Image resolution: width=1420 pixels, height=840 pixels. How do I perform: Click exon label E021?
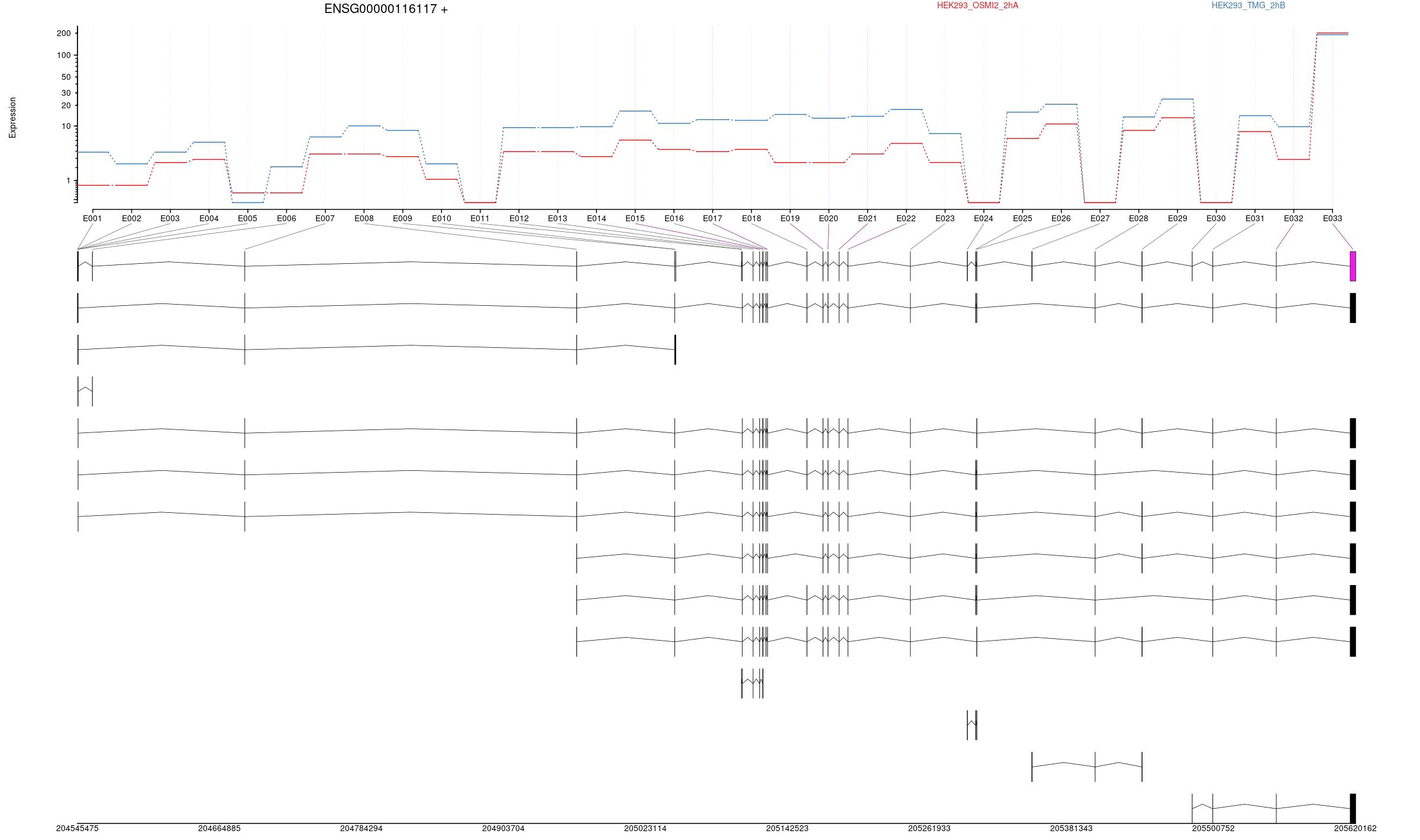pos(867,218)
